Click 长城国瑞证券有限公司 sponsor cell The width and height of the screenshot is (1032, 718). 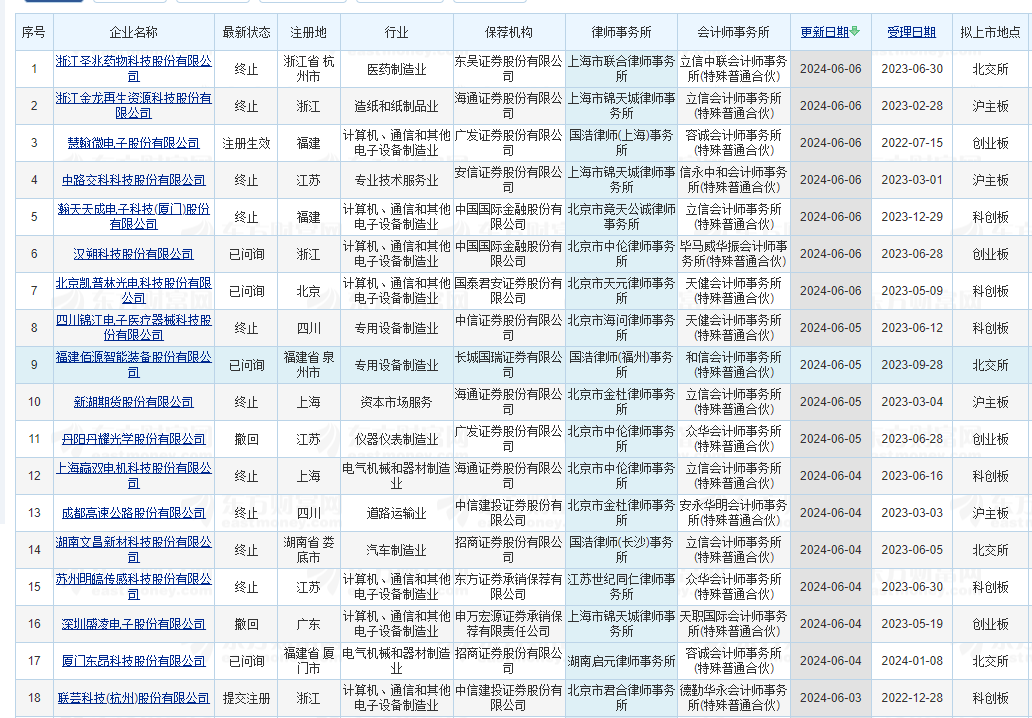pyautogui.click(x=509, y=365)
